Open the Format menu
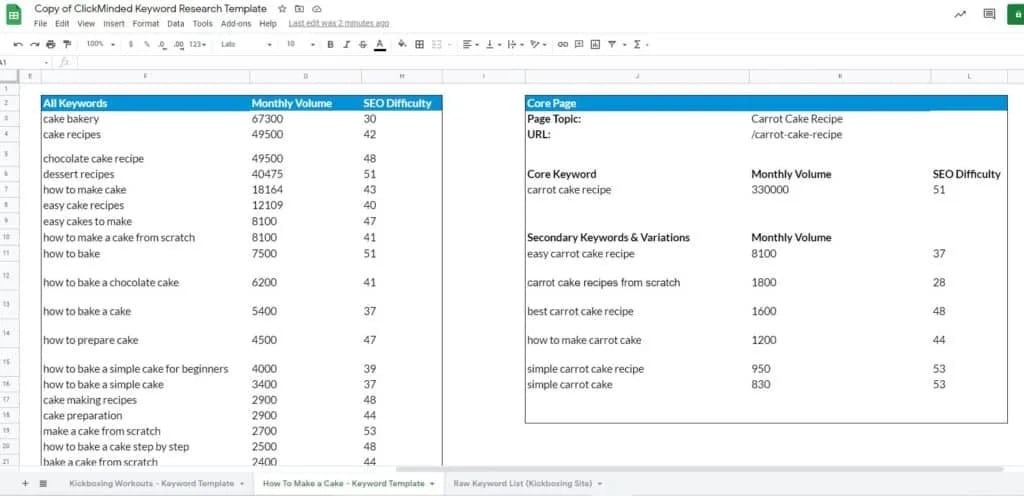1024x496 pixels. (x=145, y=23)
